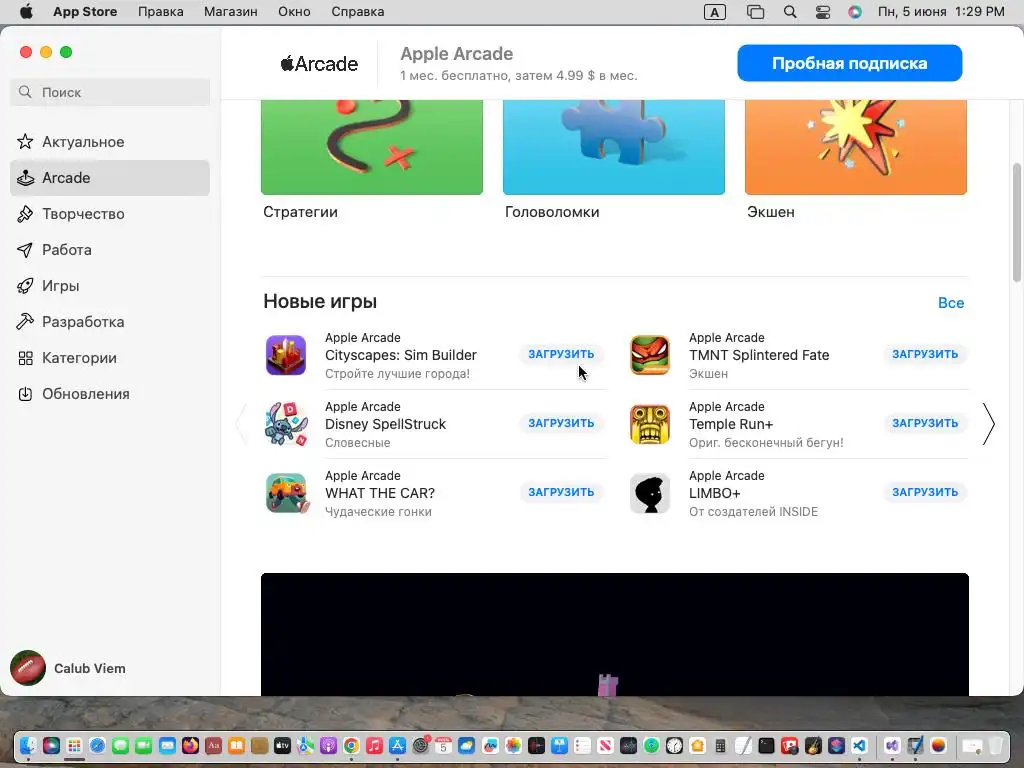Open the keyboard input source menu
This screenshot has height=768, width=1024.
coord(714,12)
